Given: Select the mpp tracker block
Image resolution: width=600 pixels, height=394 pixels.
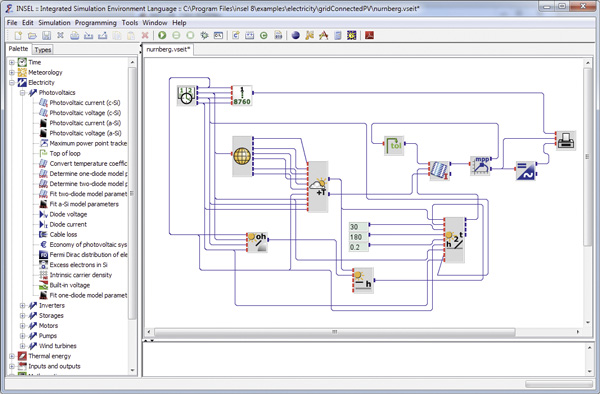Looking at the screenshot, I should [481, 166].
